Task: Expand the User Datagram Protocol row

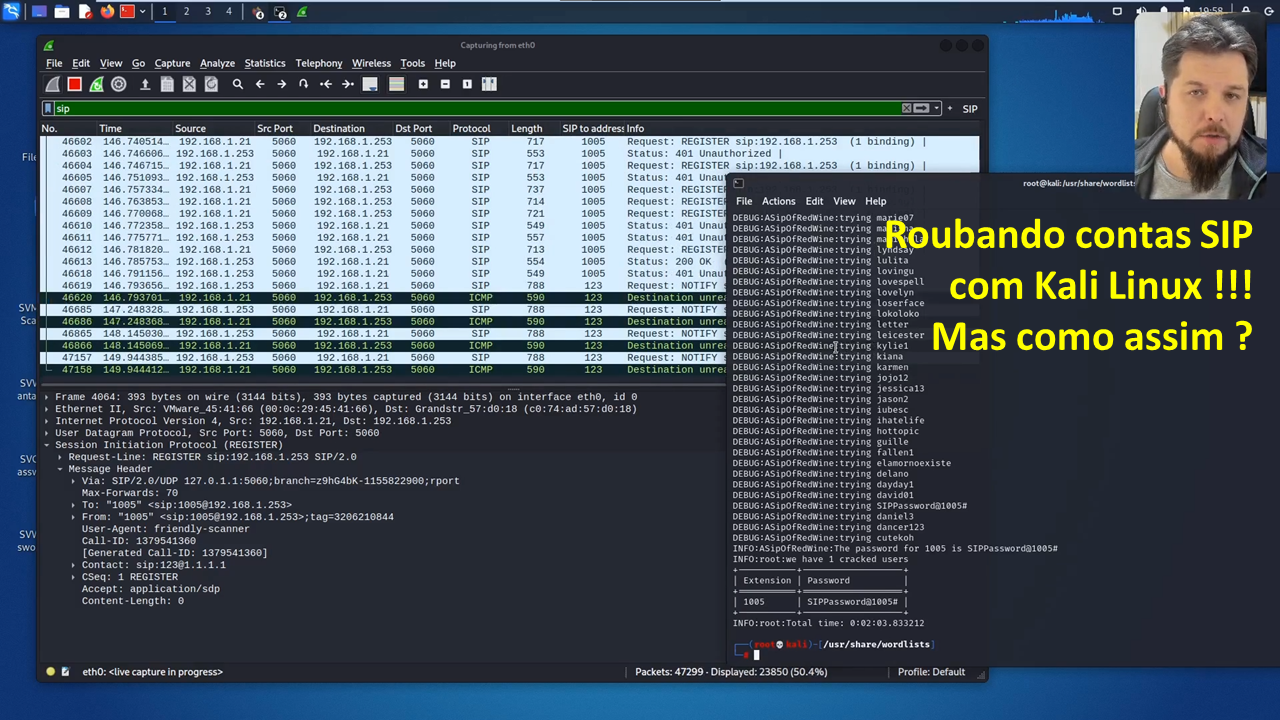Action: (x=47, y=433)
